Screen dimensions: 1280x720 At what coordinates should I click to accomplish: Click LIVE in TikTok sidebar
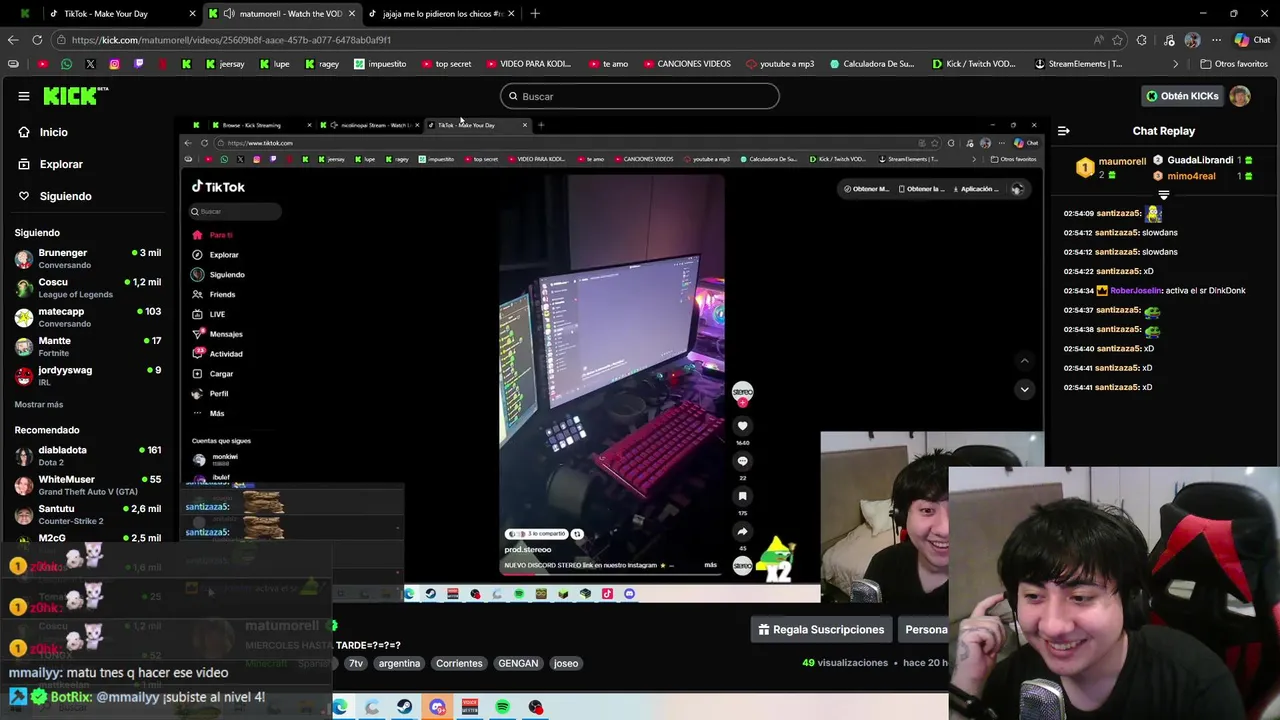pyautogui.click(x=209, y=314)
